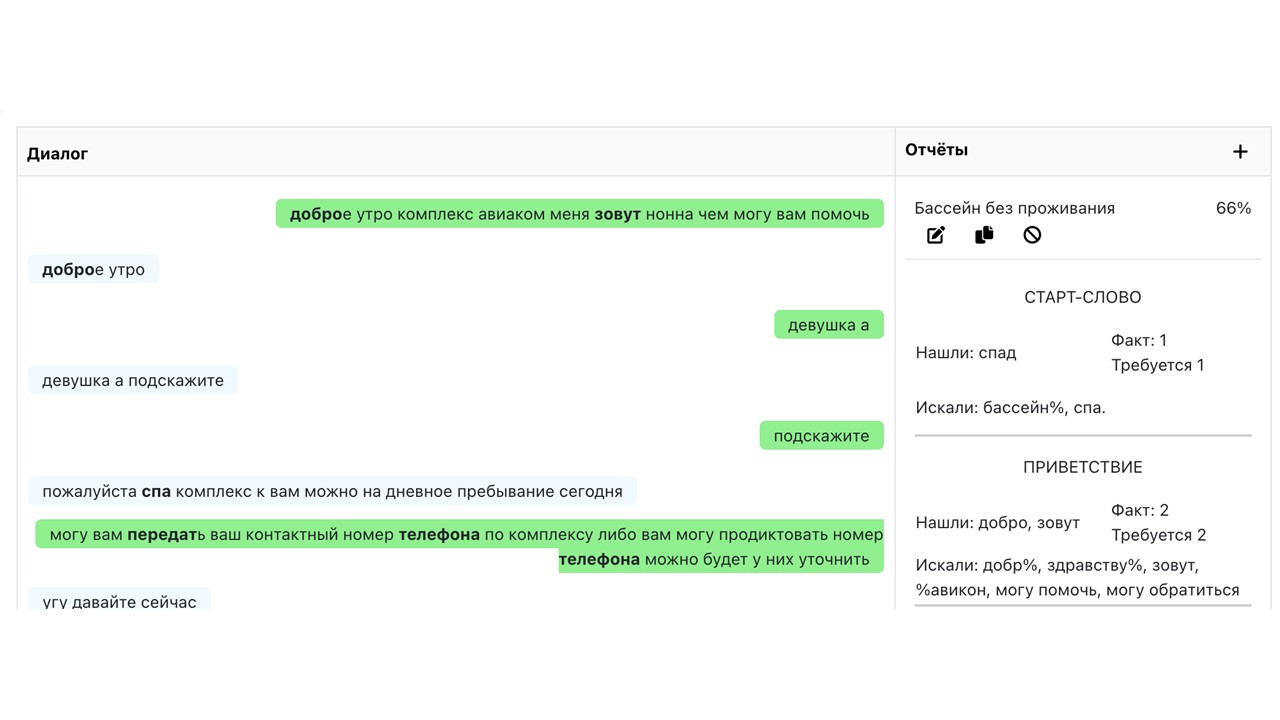Click 'Факт: 1' value
This screenshot has width=1280, height=720.
(1139, 341)
